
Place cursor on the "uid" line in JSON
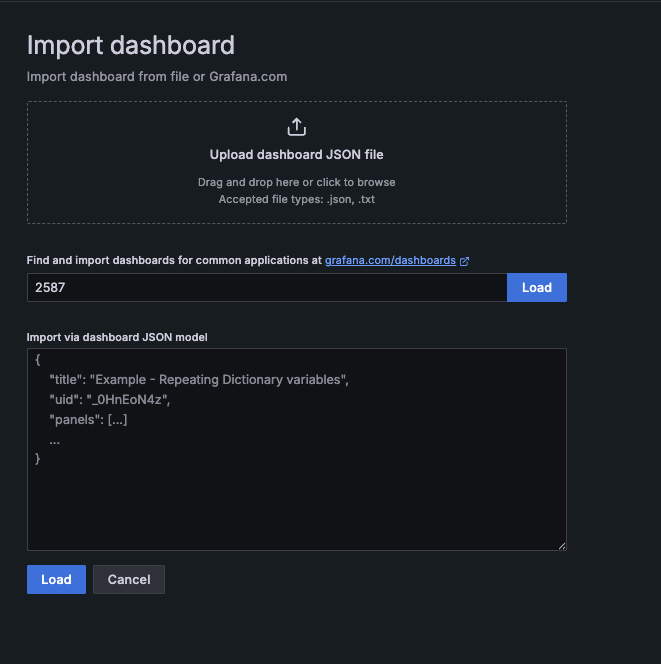110,400
